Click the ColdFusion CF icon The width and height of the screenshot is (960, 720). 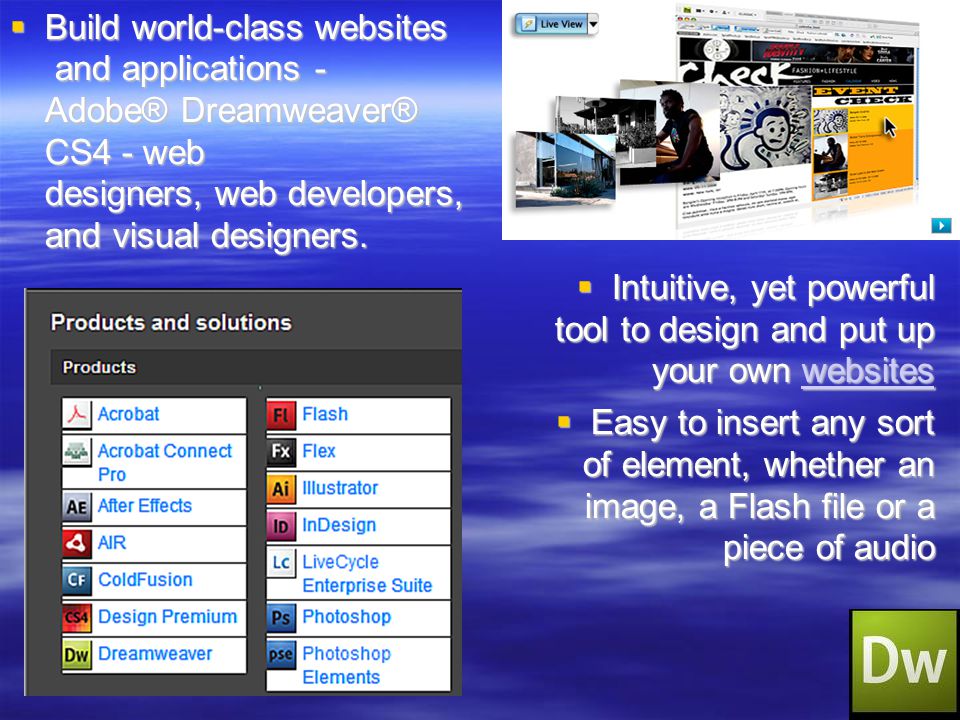pos(77,580)
